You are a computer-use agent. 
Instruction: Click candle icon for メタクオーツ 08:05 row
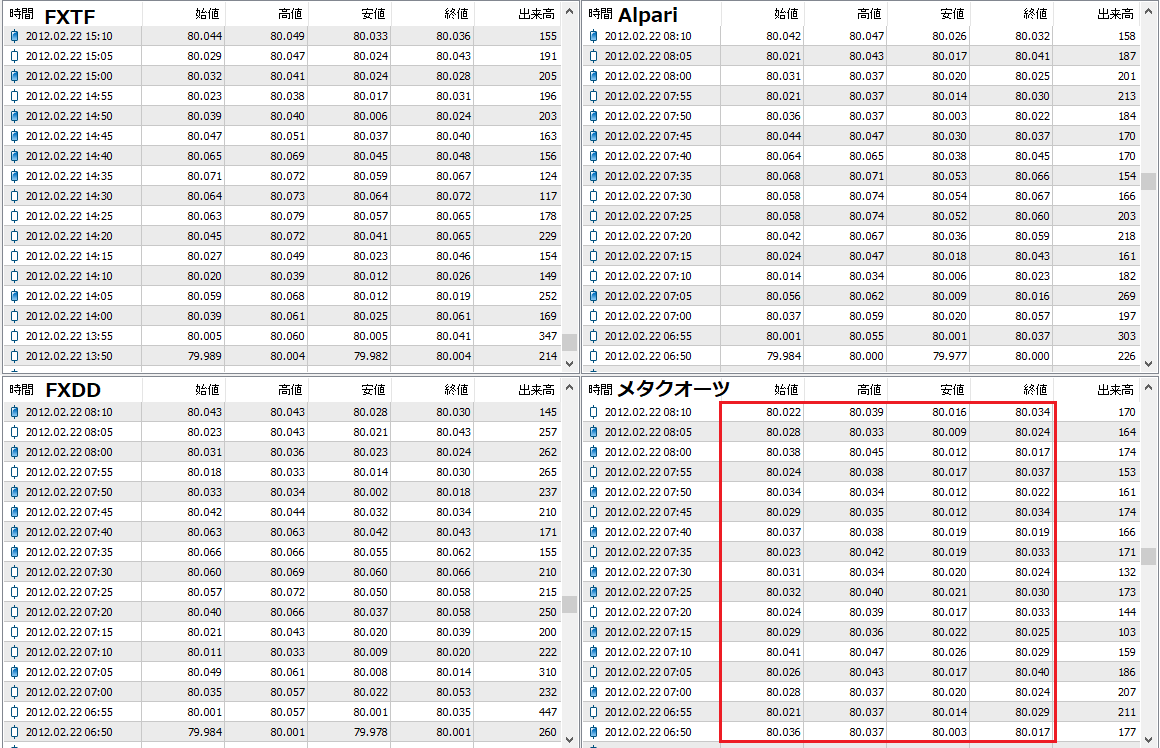pyautogui.click(x=593, y=431)
